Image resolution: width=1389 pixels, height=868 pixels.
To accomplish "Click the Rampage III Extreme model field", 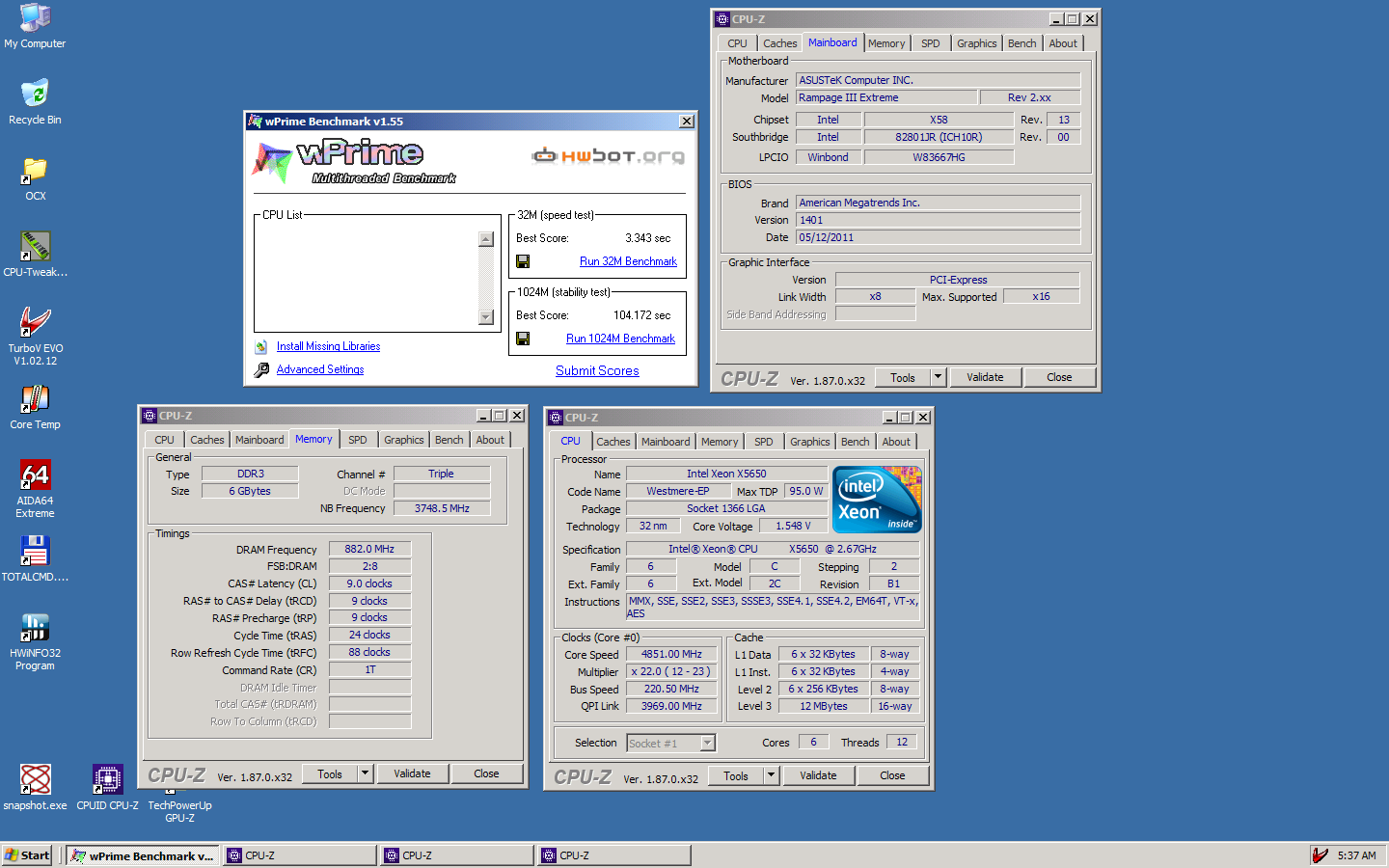I will coord(885,97).
